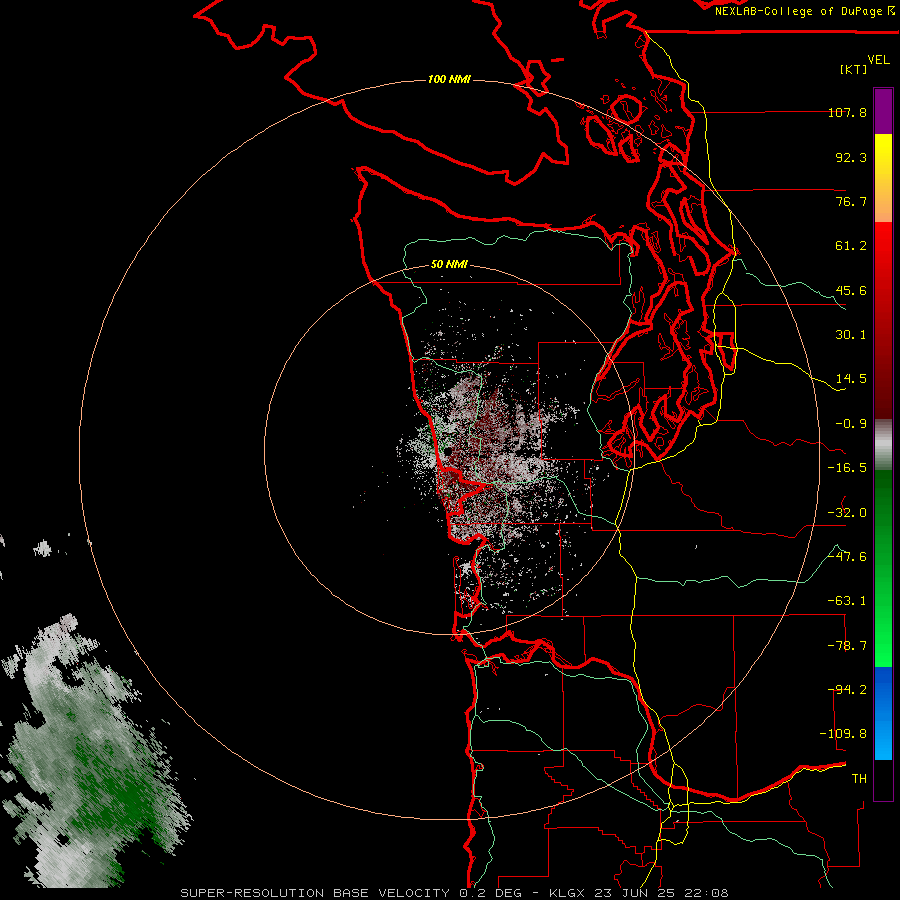Click the purple segment of the velocity color bar
Screen dimensions: 900x900
pos(883,112)
